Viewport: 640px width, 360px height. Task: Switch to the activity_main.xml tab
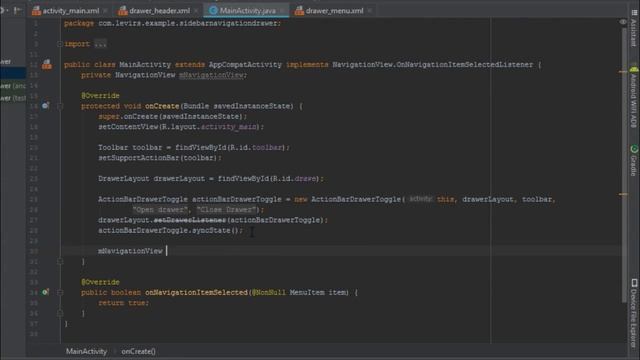point(71,11)
